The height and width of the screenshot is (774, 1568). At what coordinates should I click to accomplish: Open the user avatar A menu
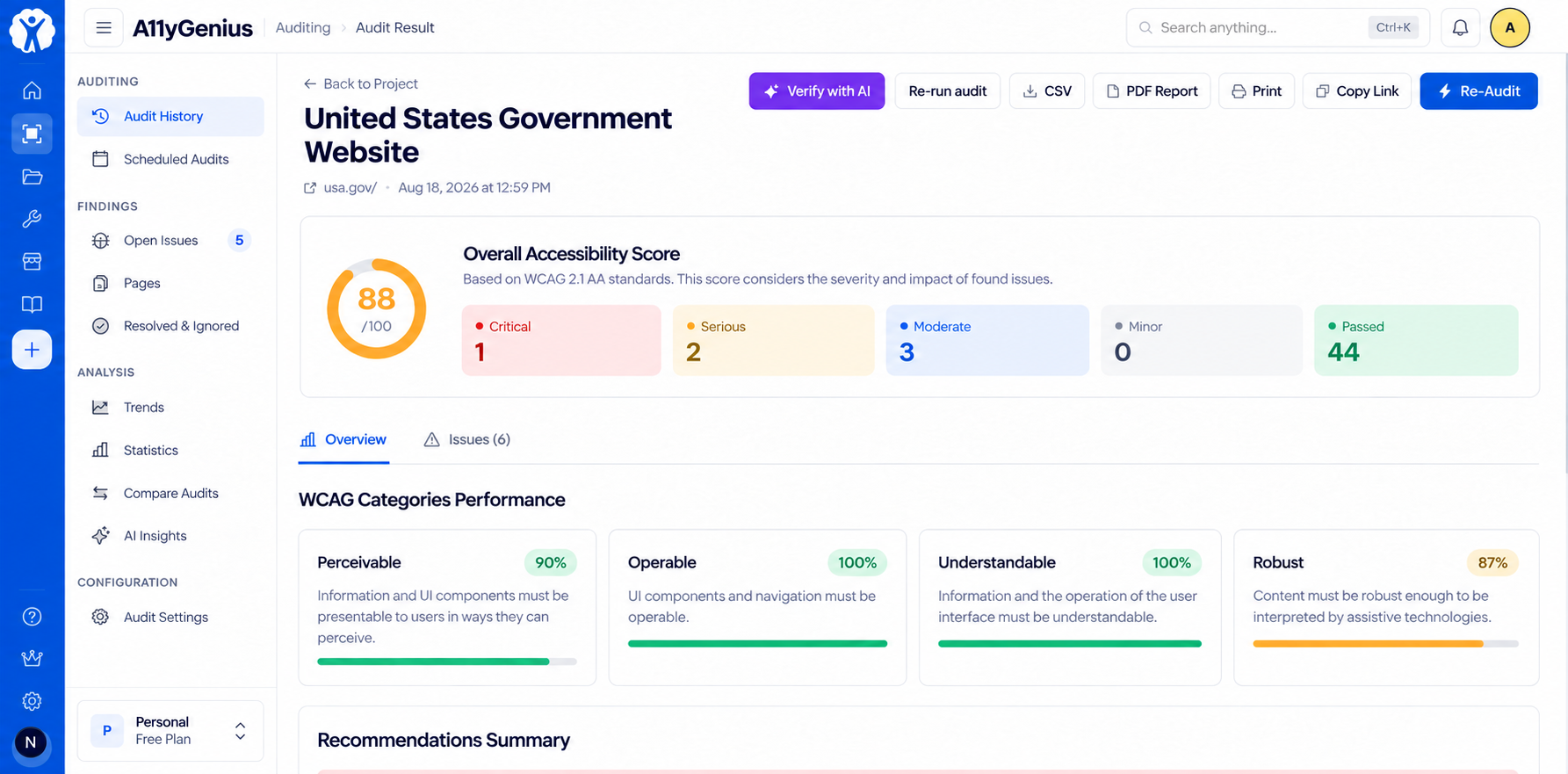(1510, 27)
